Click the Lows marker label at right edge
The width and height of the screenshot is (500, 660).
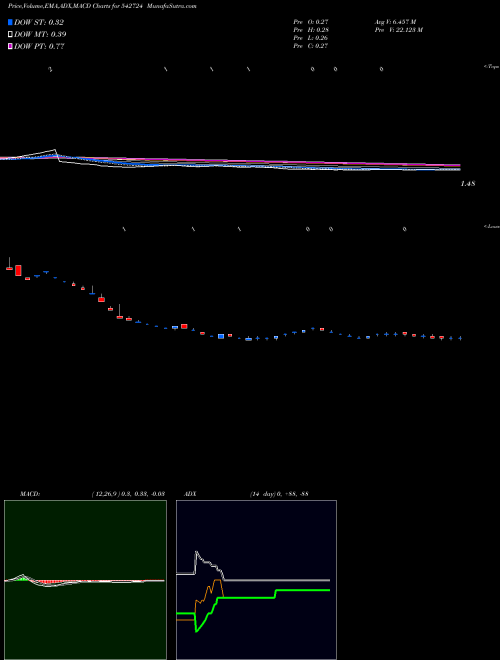tap(492, 226)
